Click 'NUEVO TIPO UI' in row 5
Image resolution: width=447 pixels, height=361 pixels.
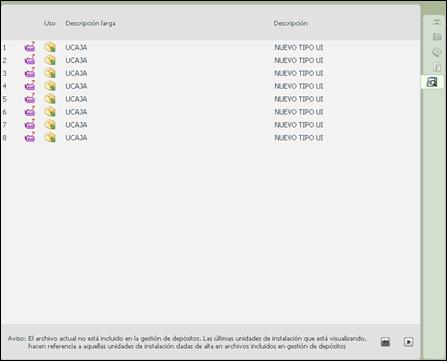coord(299,99)
